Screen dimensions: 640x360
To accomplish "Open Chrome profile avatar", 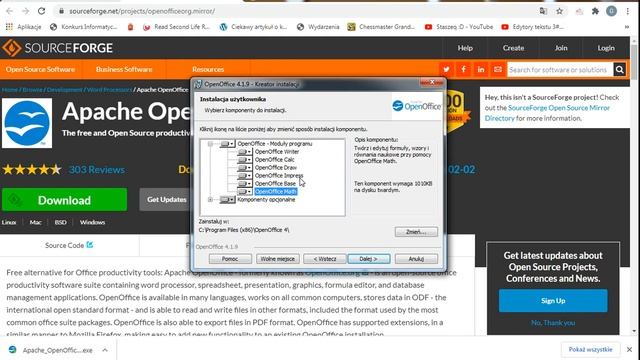I will pyautogui.click(x=611, y=11).
